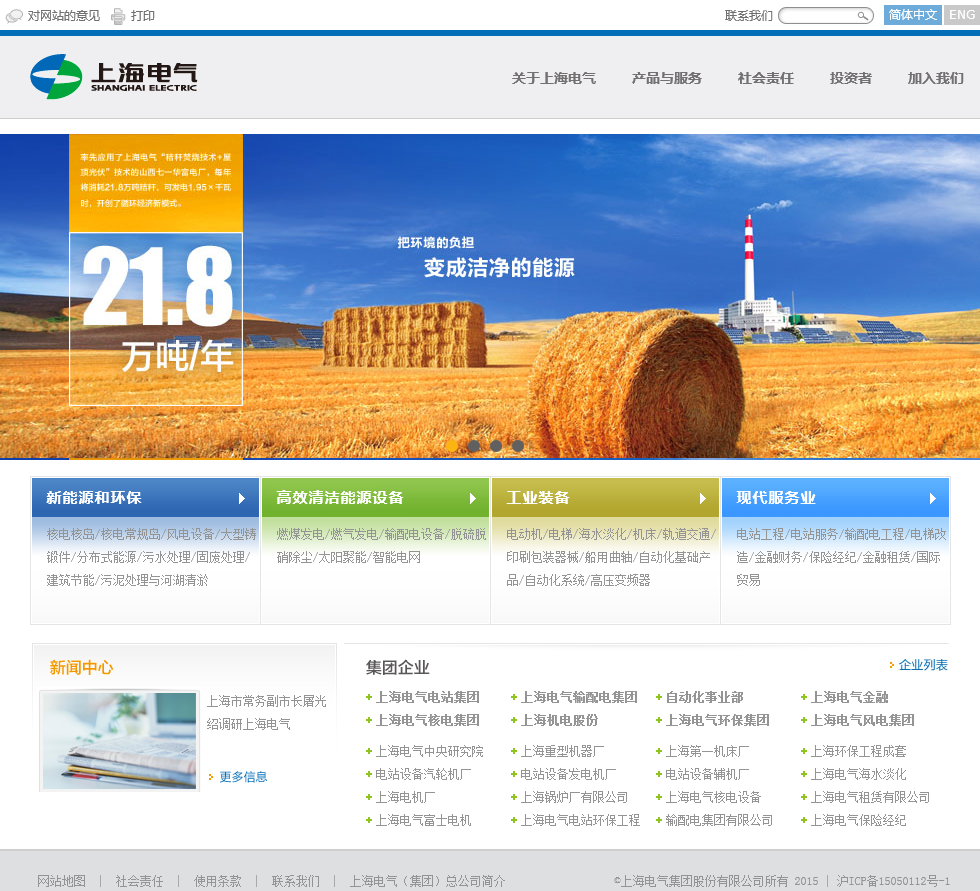Open the 社会责任 menu

pos(766,78)
